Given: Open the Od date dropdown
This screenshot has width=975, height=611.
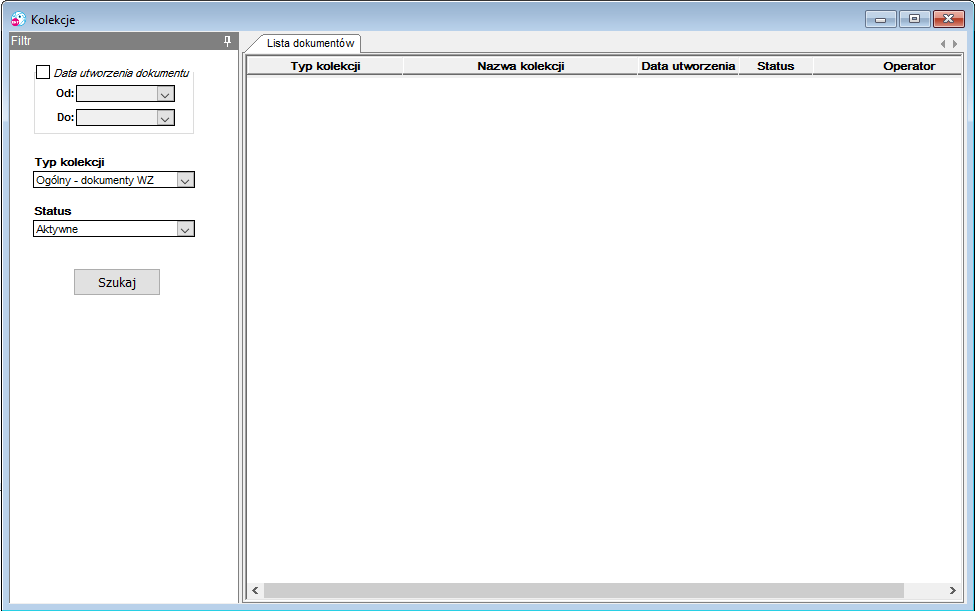Looking at the screenshot, I should [165, 94].
